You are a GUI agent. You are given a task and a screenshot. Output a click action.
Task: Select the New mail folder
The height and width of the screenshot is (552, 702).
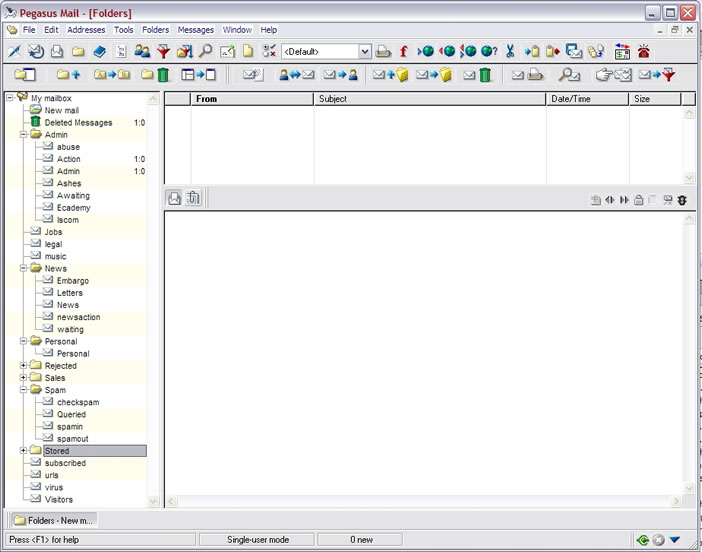coord(61,111)
